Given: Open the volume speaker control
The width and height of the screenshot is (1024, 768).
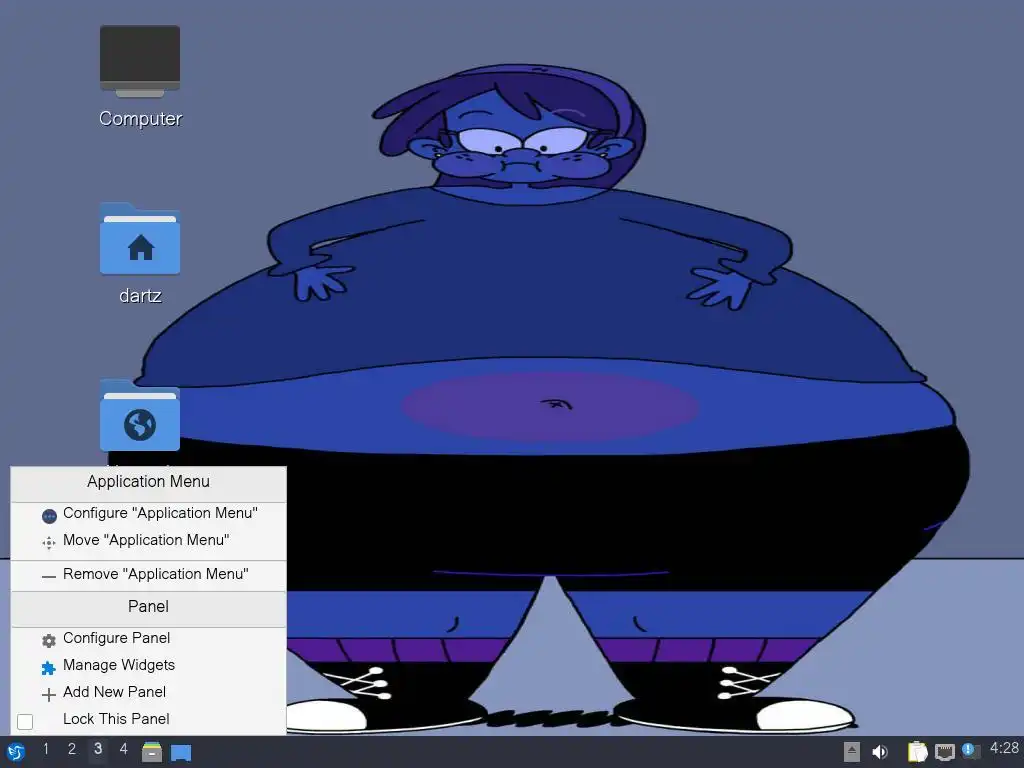Looking at the screenshot, I should coord(880,752).
